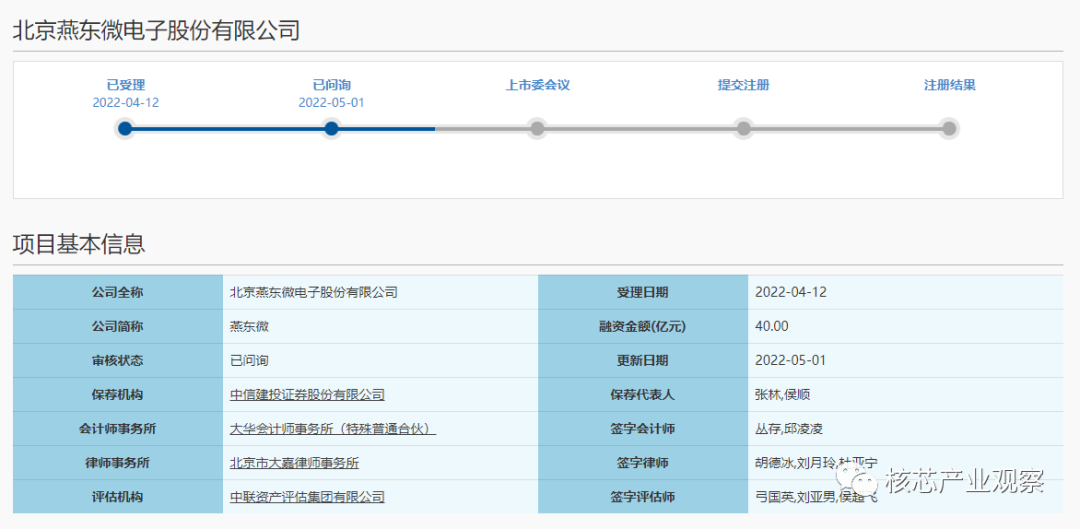Viewport: 1080px width, 529px height.
Task: Click the 燕东微 company short name value
Action: 249,326
